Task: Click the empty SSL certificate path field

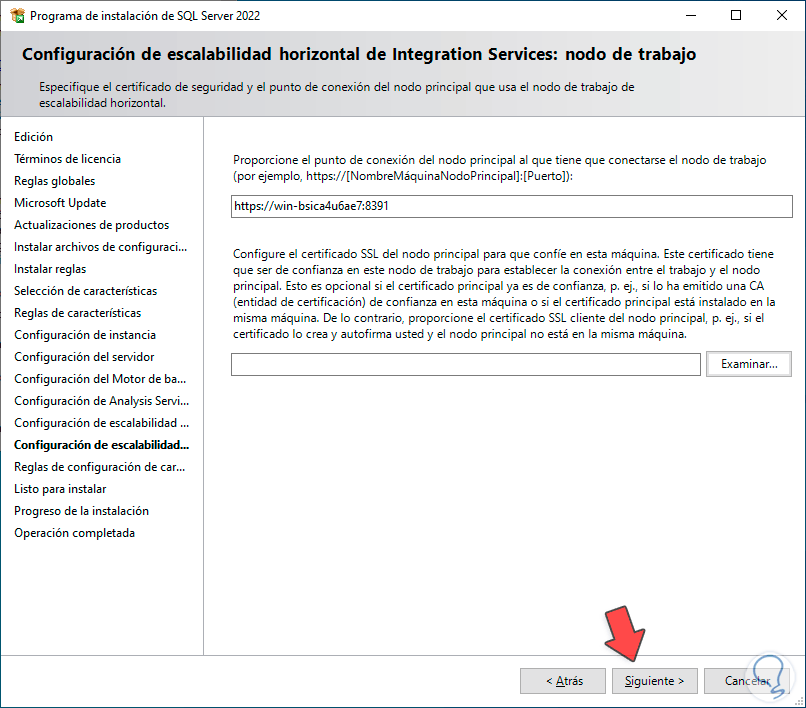Action: tap(466, 365)
